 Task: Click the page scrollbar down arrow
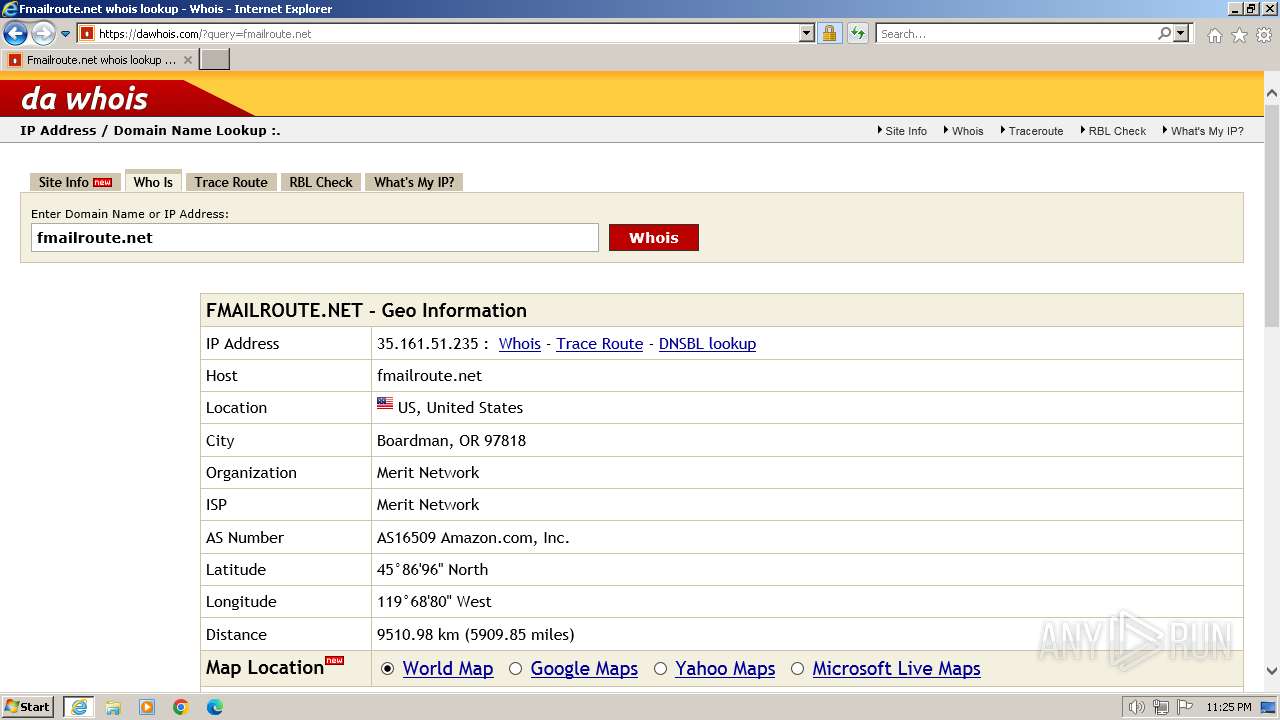click(1271, 671)
